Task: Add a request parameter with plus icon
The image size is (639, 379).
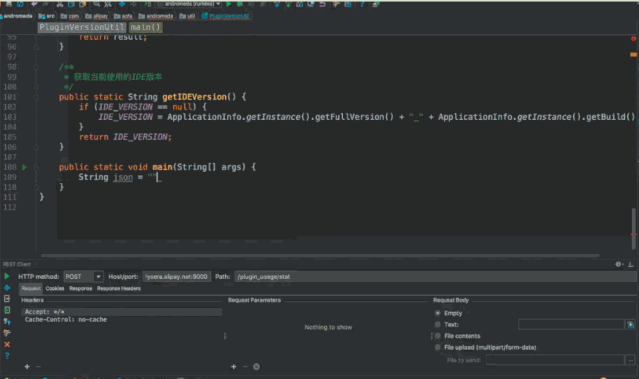Action: [x=234, y=367]
